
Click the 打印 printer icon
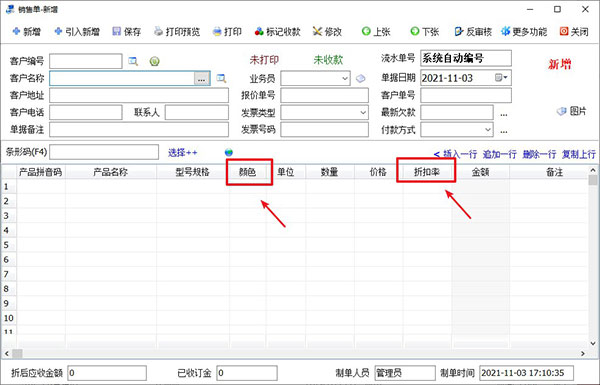pos(217,31)
